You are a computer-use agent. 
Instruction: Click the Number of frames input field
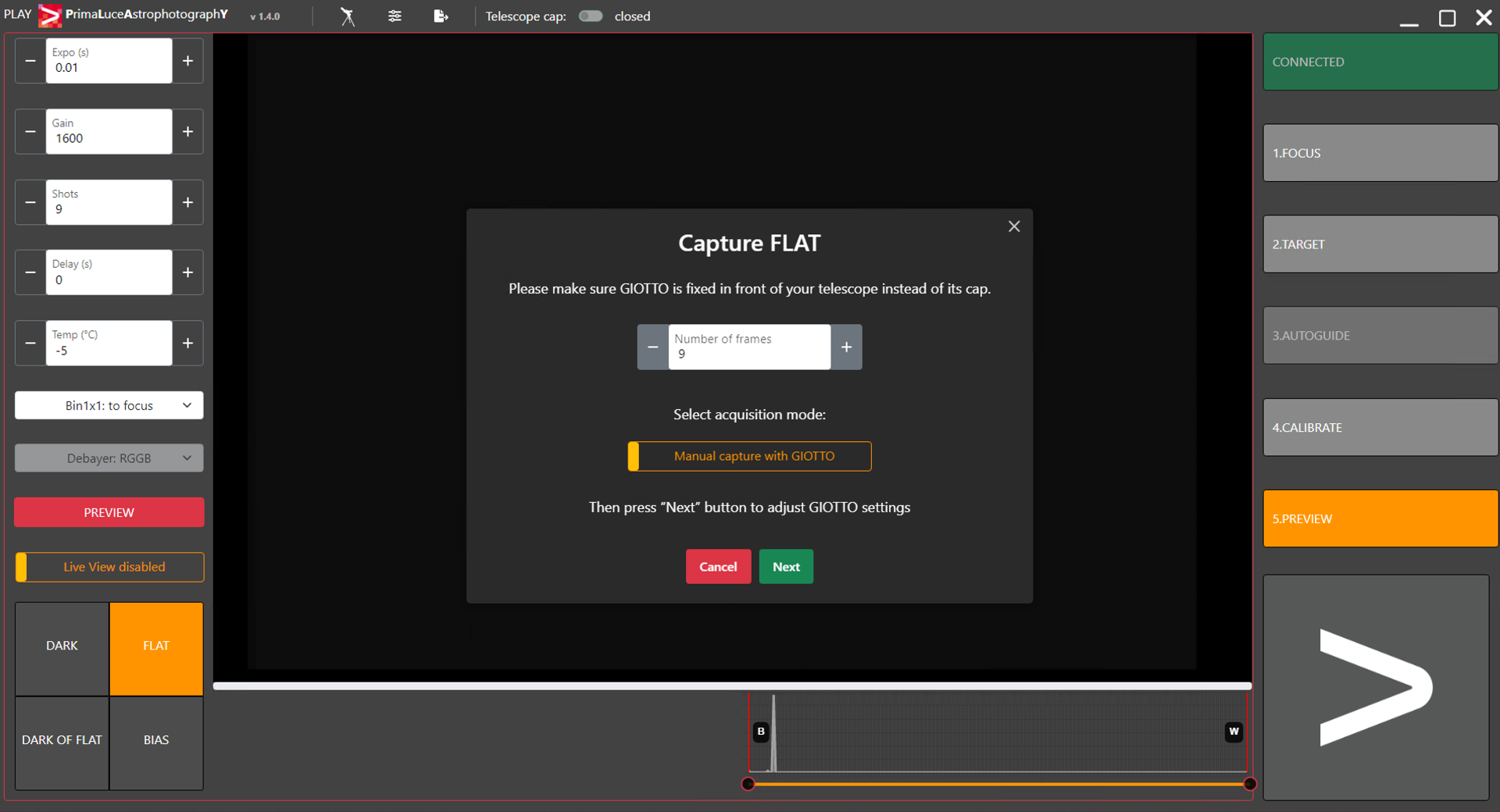[x=749, y=347]
